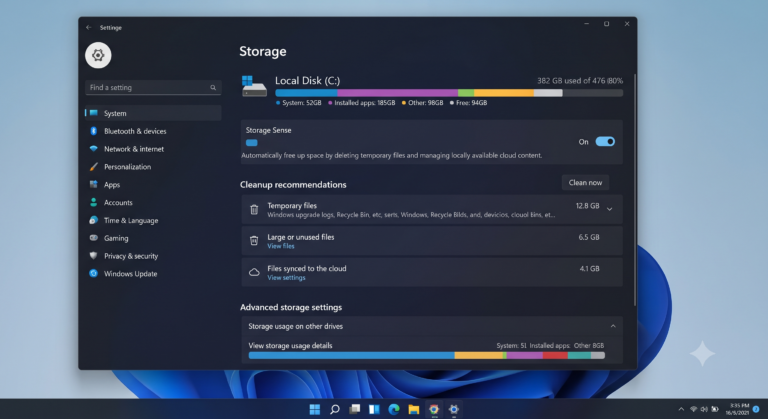This screenshot has height=419, width=768.
Task: Open the Windows Start button on taskbar
Action: 315,409
